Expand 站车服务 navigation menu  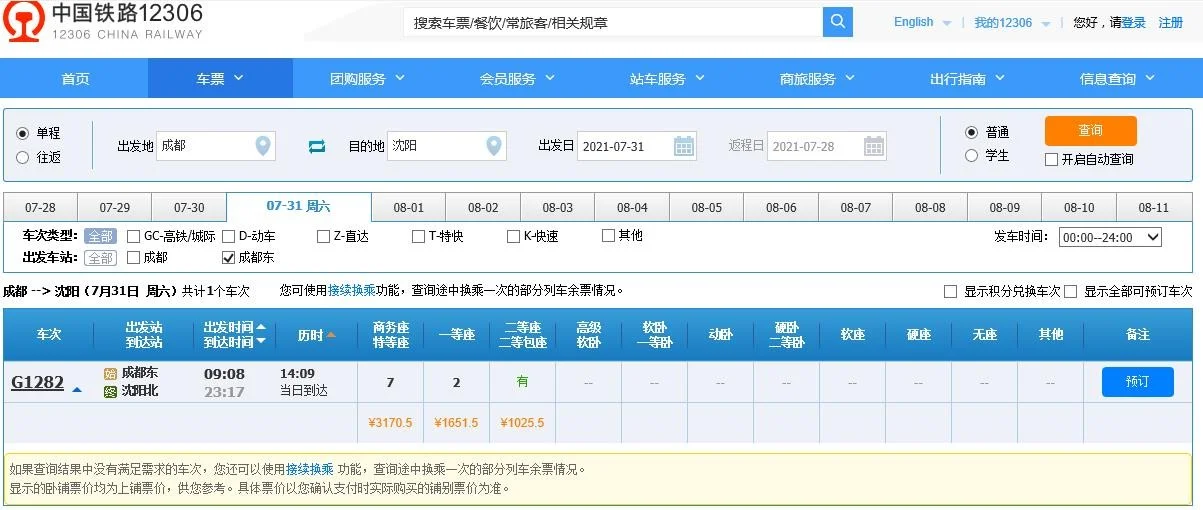(x=668, y=79)
